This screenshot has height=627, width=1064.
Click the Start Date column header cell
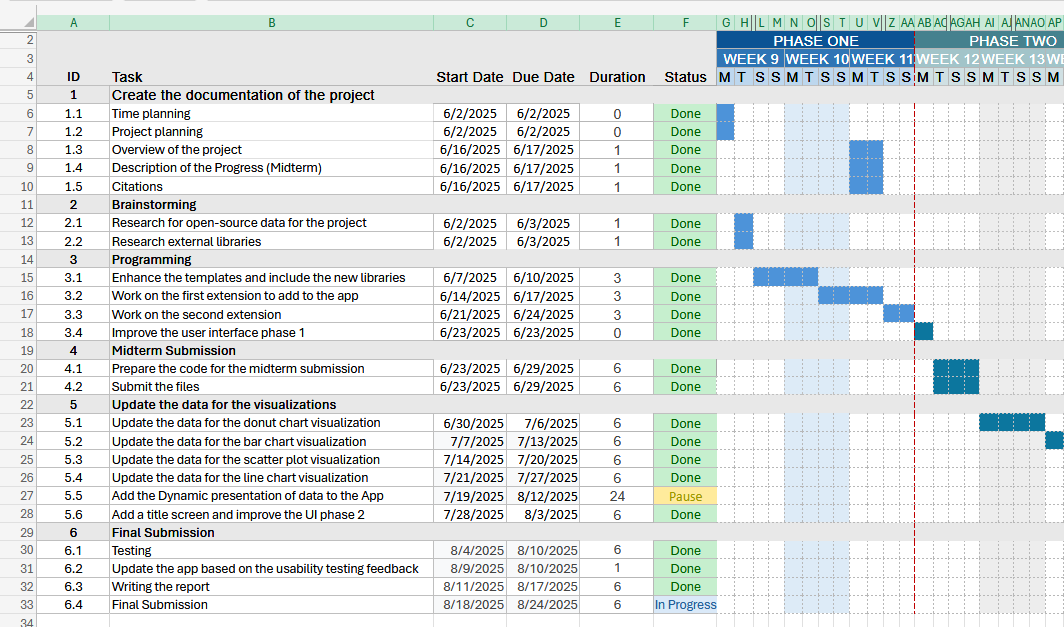[x=470, y=77]
